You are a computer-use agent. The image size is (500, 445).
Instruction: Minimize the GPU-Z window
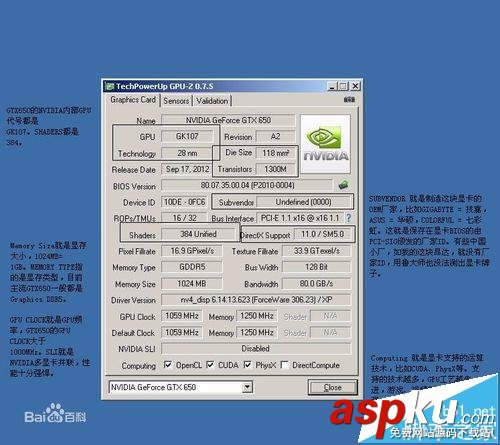click(x=332, y=87)
